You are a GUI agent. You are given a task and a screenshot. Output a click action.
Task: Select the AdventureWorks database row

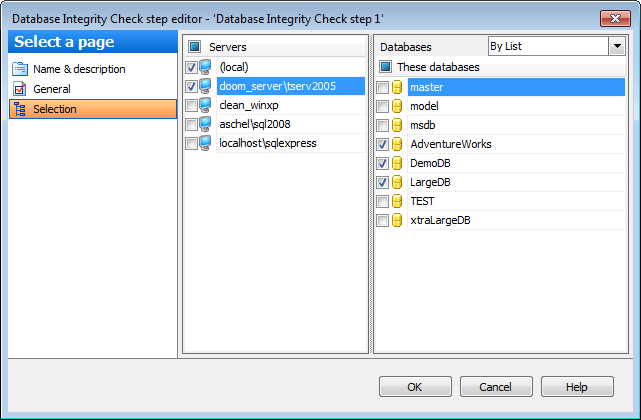tap(500, 144)
